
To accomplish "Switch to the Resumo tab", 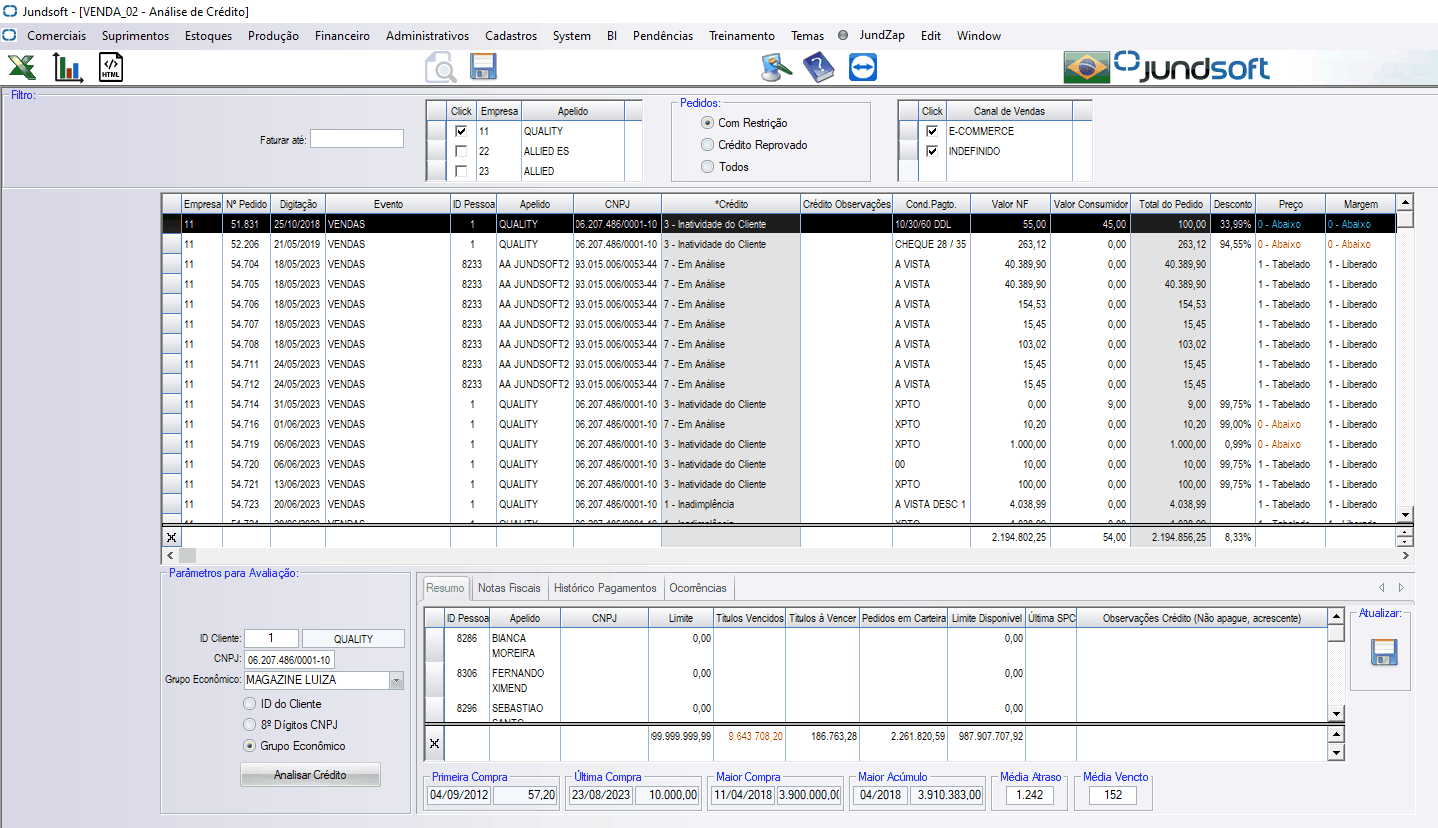I will click(x=444, y=587).
